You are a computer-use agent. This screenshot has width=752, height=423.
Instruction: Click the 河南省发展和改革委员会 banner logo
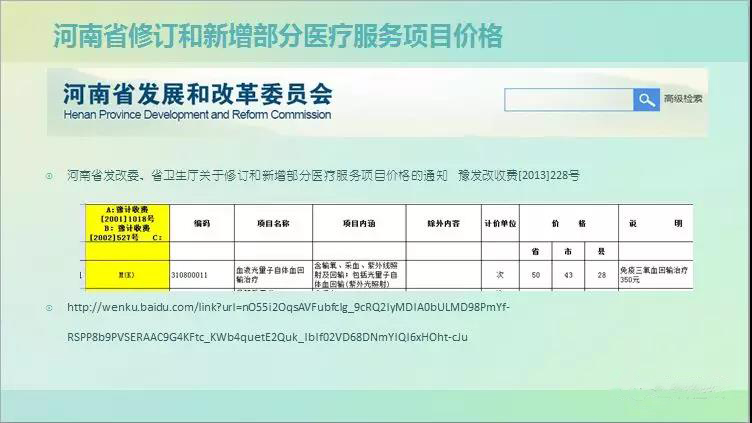click(197, 95)
